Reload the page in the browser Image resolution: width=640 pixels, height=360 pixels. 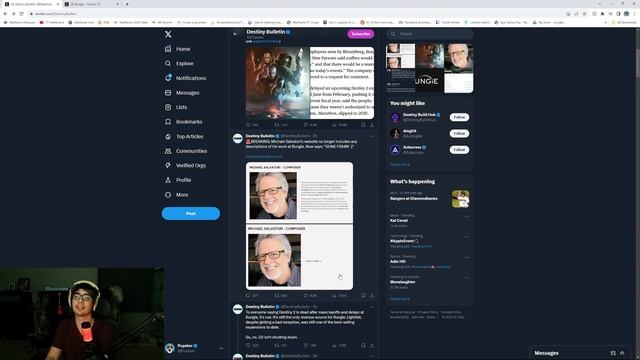[x=21, y=13]
